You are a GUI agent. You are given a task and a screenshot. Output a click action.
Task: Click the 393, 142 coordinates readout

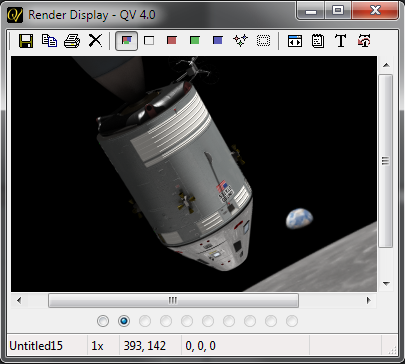tap(145, 346)
